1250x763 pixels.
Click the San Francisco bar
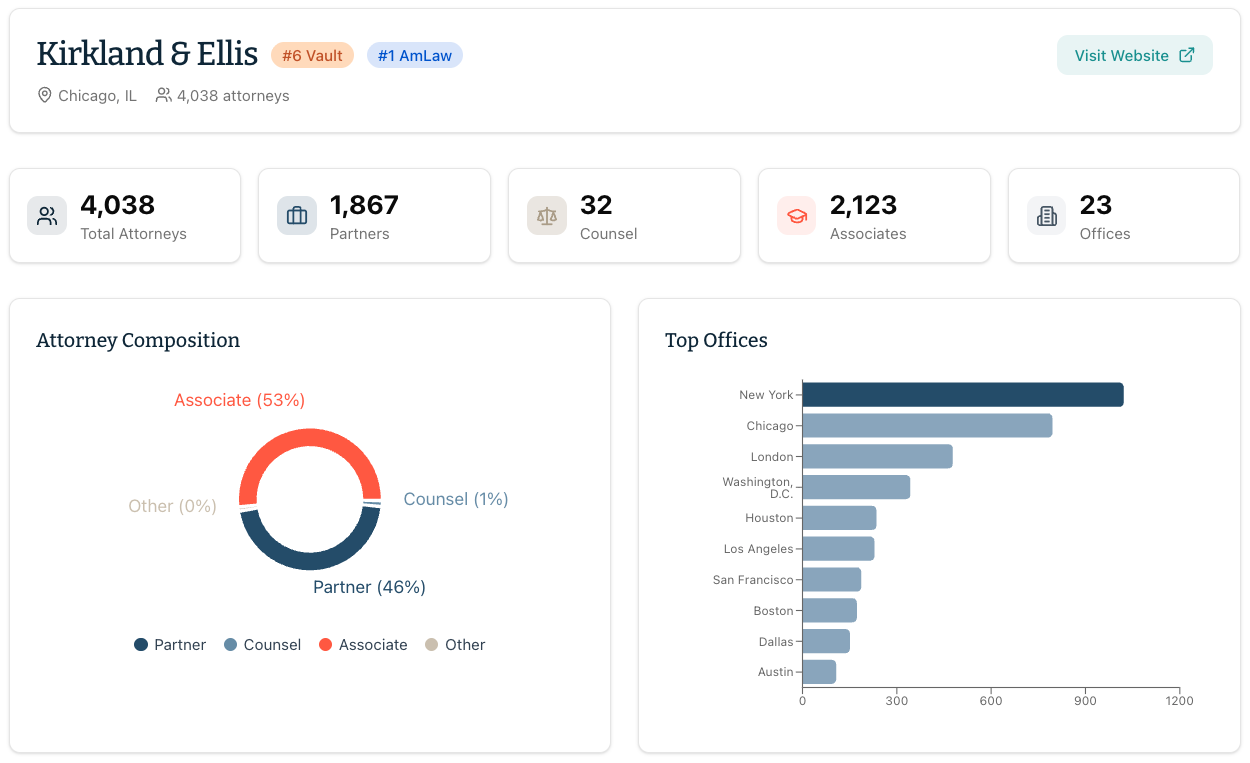pyautogui.click(x=832, y=580)
